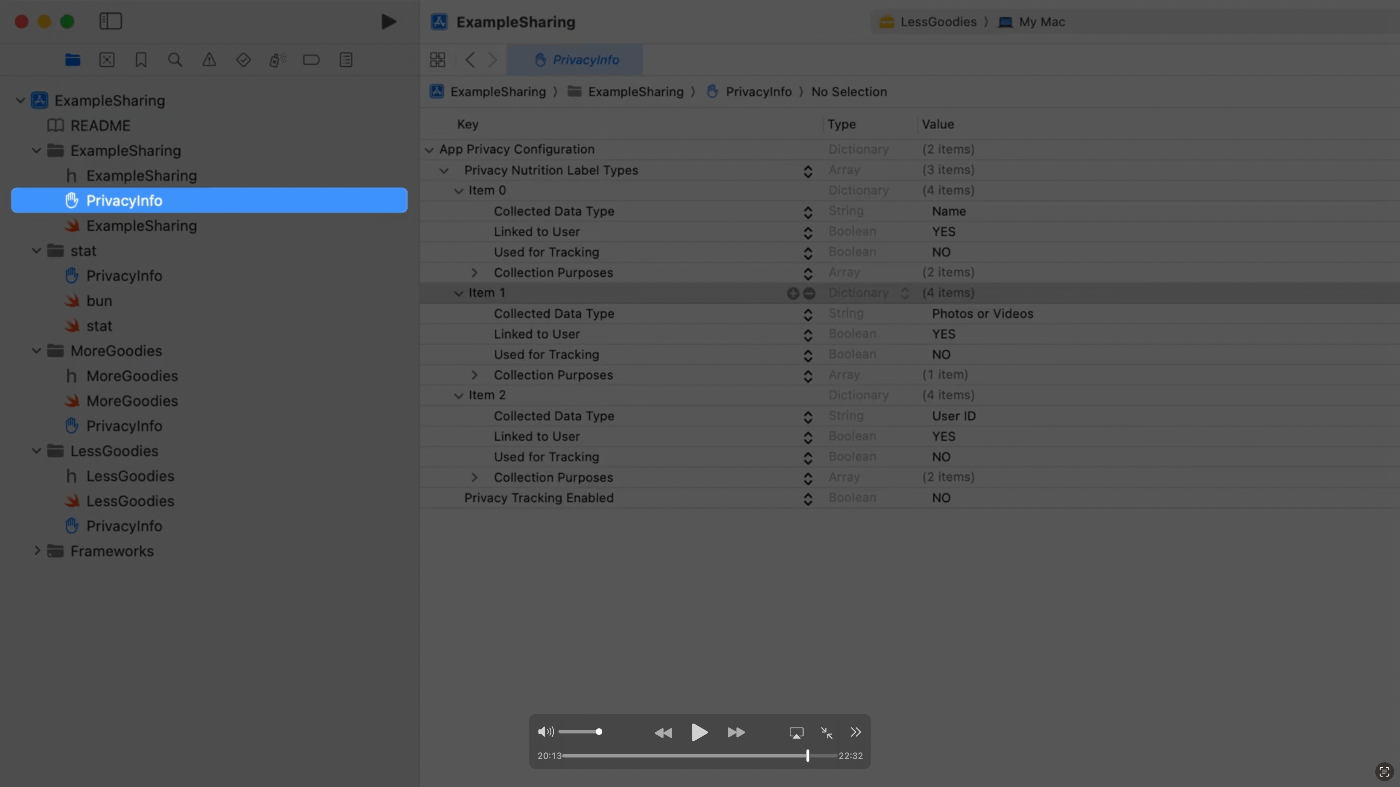The image size is (1400, 787).
Task: Open the Issue navigator warning icon
Action: pos(209,60)
